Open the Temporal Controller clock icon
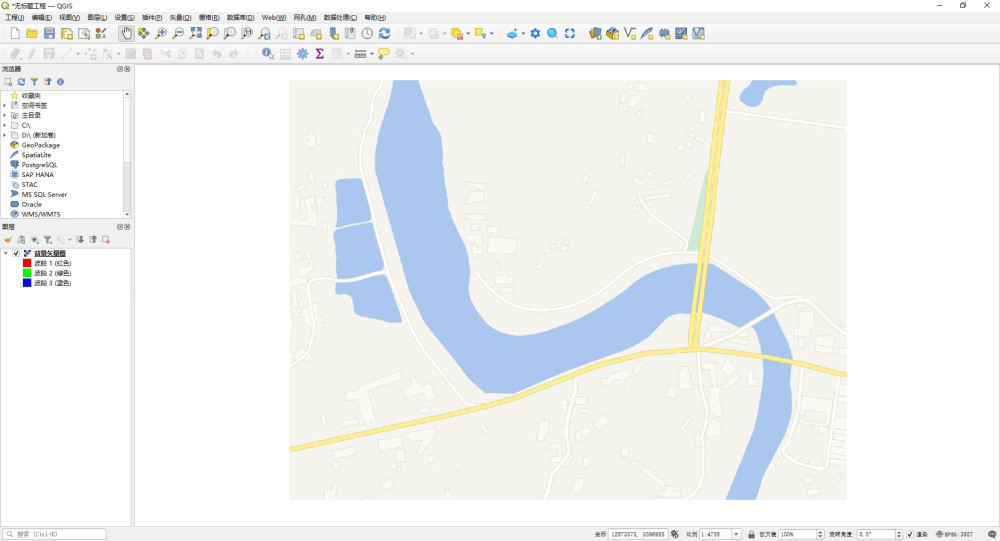This screenshot has width=1000, height=541. (367, 34)
